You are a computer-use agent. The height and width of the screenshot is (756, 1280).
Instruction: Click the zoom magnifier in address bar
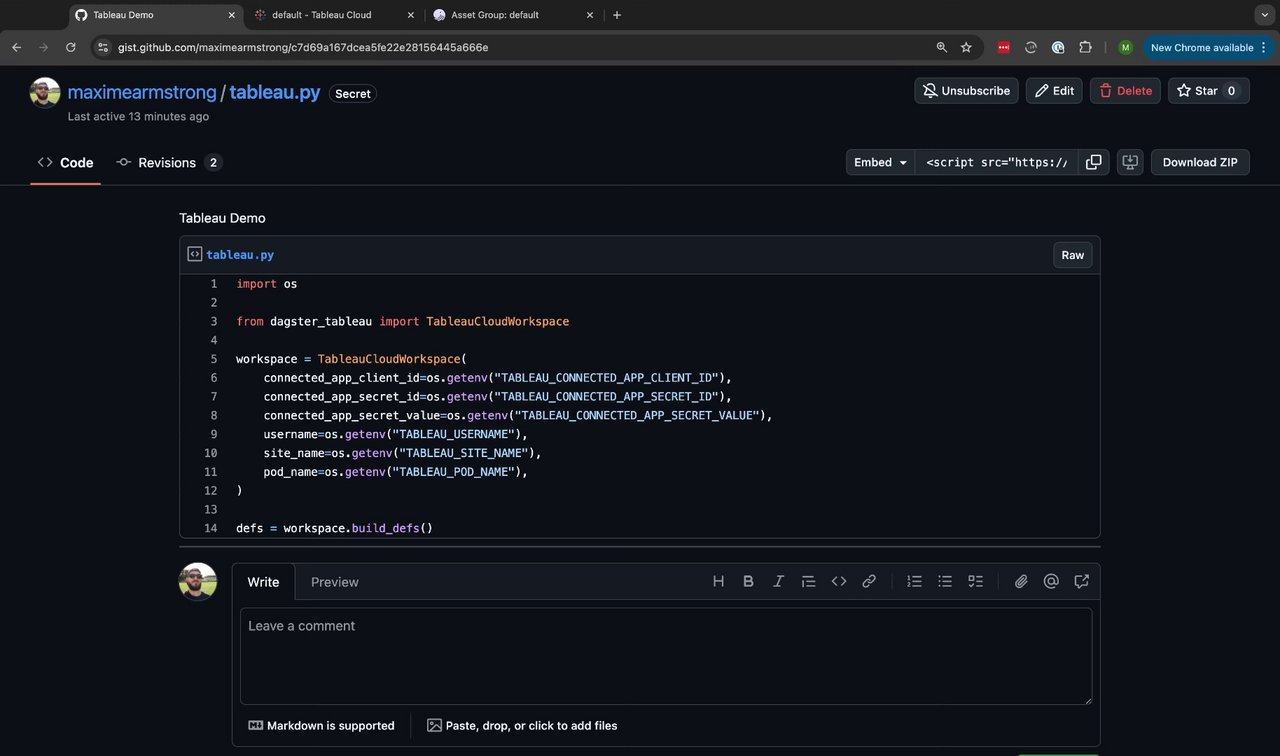(941, 47)
